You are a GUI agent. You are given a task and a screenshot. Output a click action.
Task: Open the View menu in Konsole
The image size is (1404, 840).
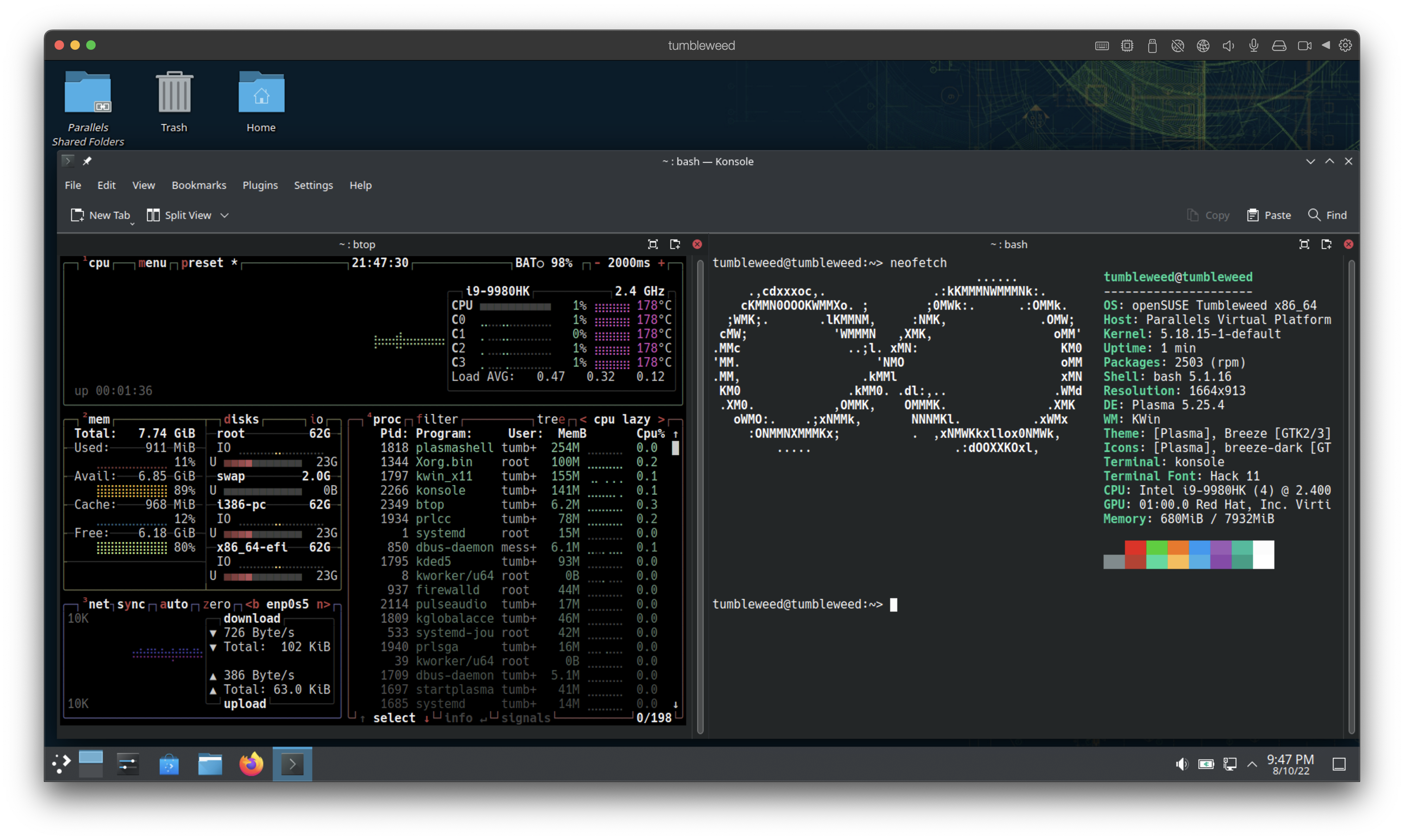point(143,185)
